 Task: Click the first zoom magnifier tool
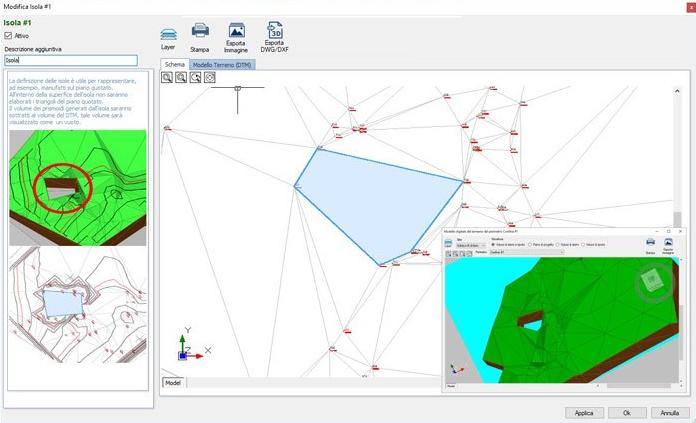(x=167, y=77)
